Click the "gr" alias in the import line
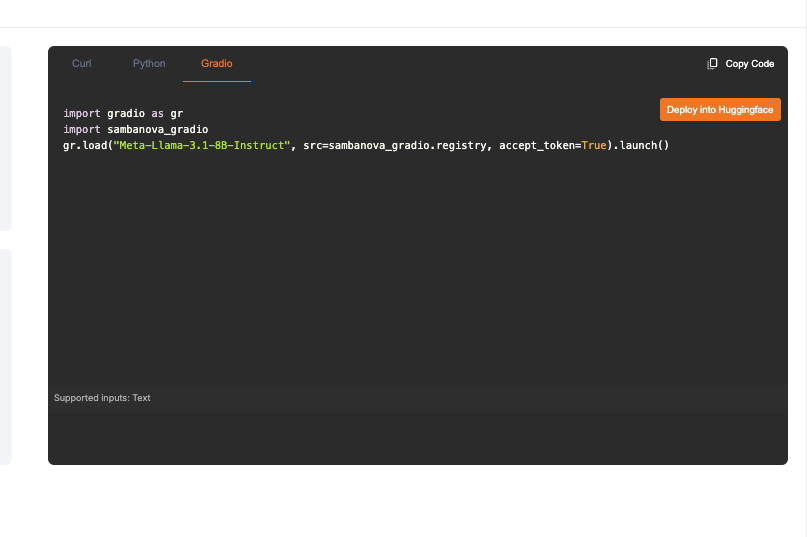The height and width of the screenshot is (537, 807). click(x=176, y=114)
